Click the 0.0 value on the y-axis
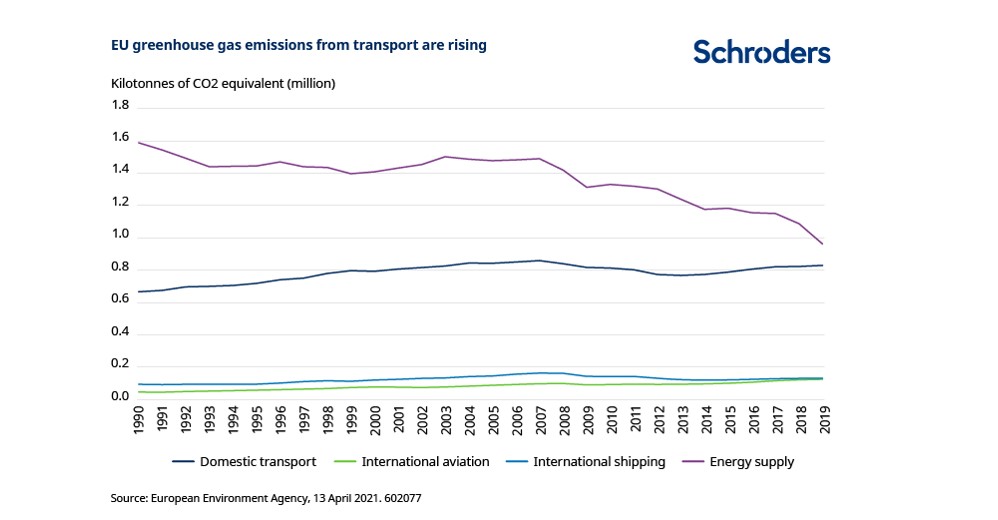The height and width of the screenshot is (520, 998). (x=119, y=397)
